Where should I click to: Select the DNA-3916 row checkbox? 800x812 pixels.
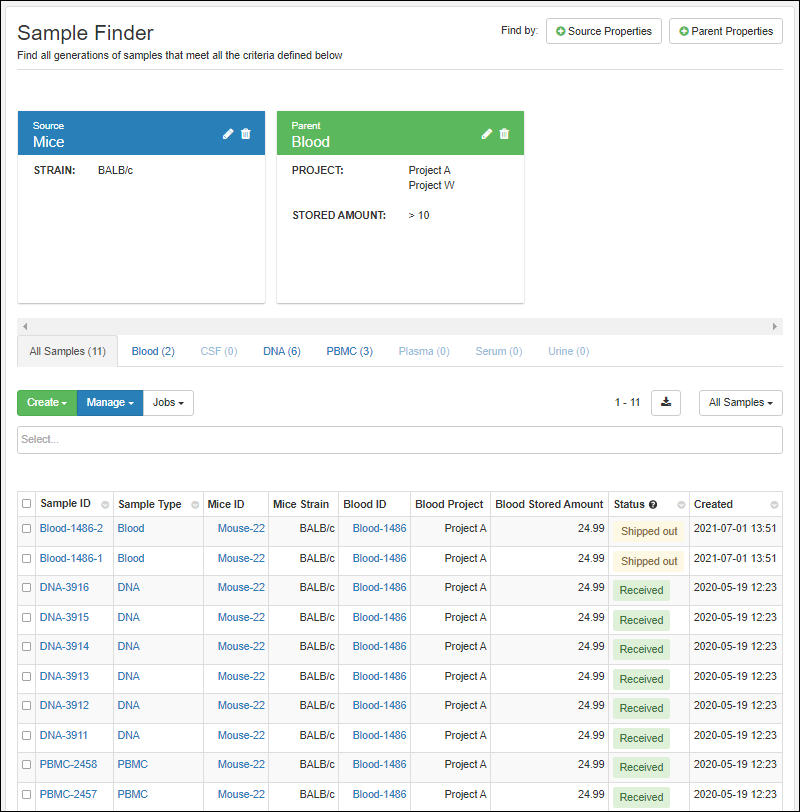(27, 588)
